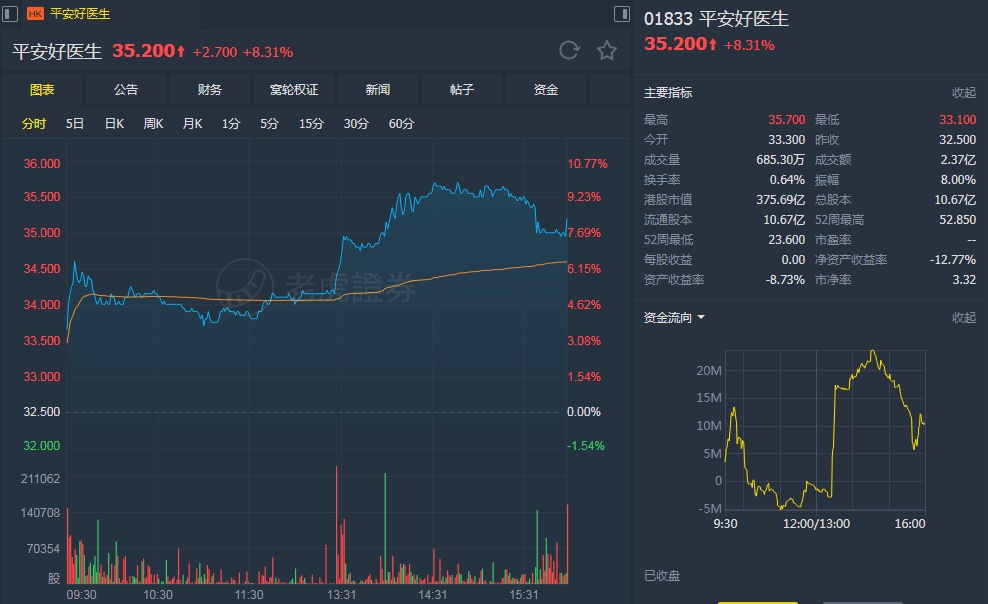Switch chart to 月K

pos(192,123)
